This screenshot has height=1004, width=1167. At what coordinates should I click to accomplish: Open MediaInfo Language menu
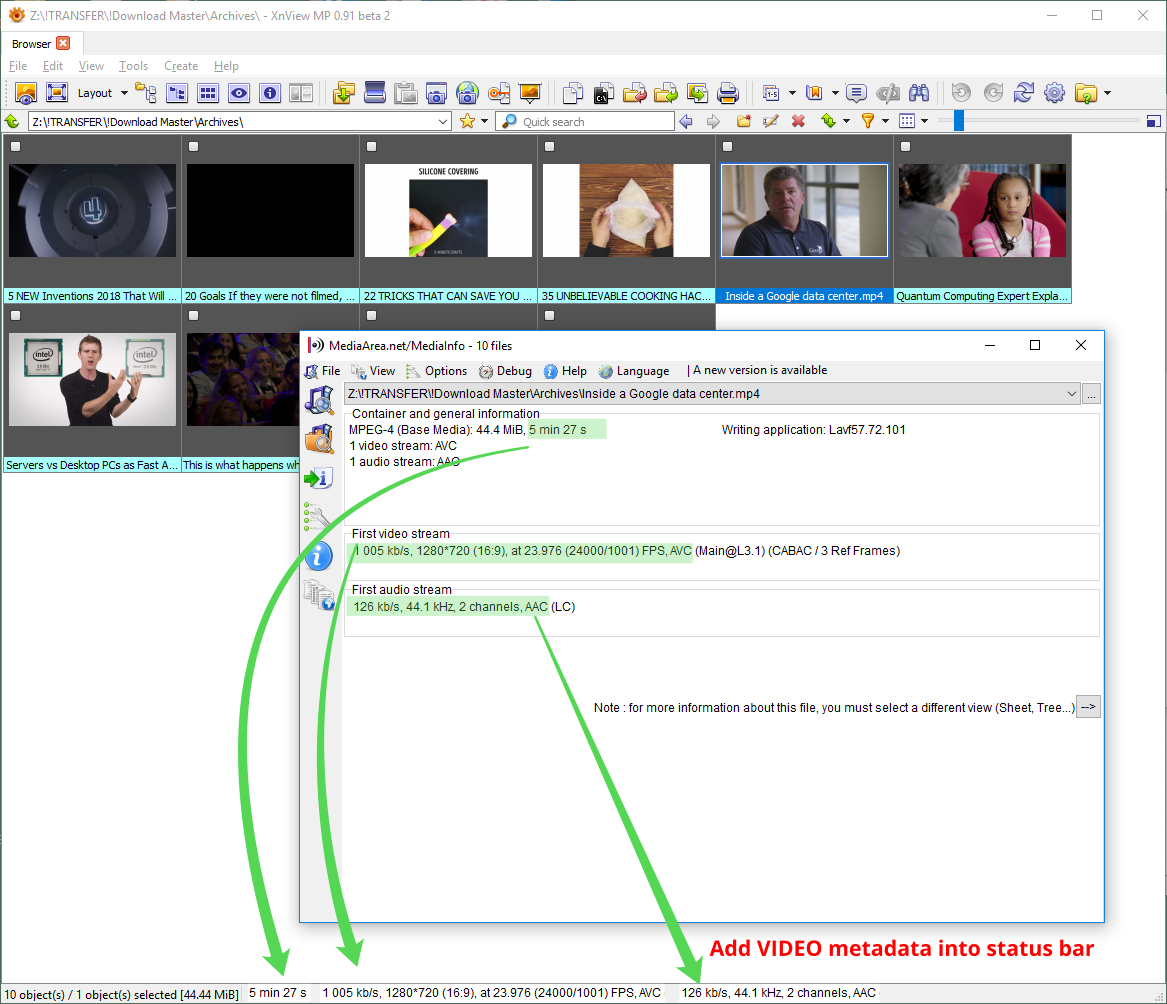634,371
